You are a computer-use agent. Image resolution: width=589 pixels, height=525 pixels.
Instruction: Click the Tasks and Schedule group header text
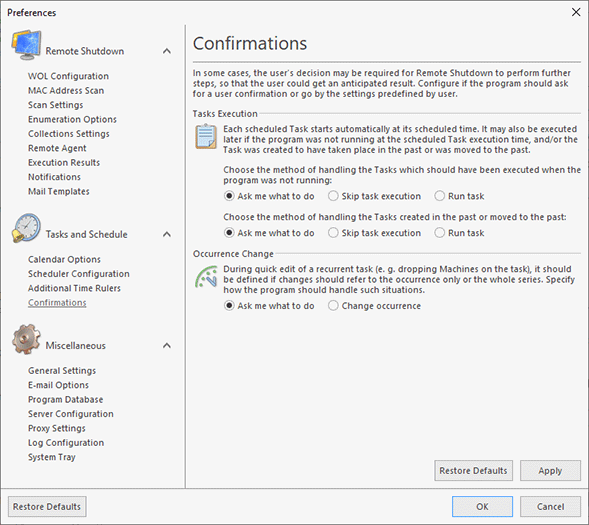[x=86, y=234]
